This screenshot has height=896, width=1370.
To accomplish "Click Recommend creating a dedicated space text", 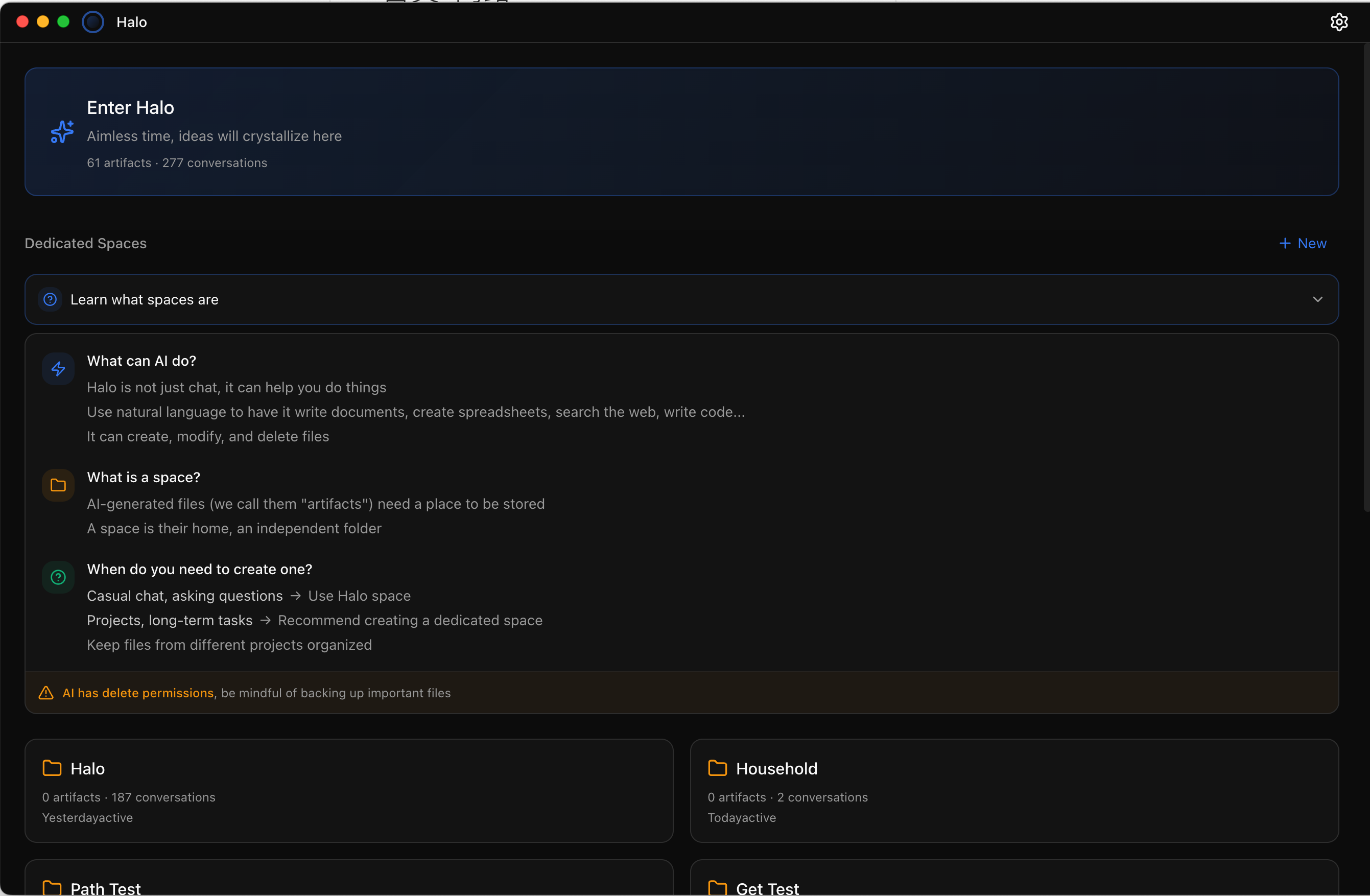I will (410, 621).
